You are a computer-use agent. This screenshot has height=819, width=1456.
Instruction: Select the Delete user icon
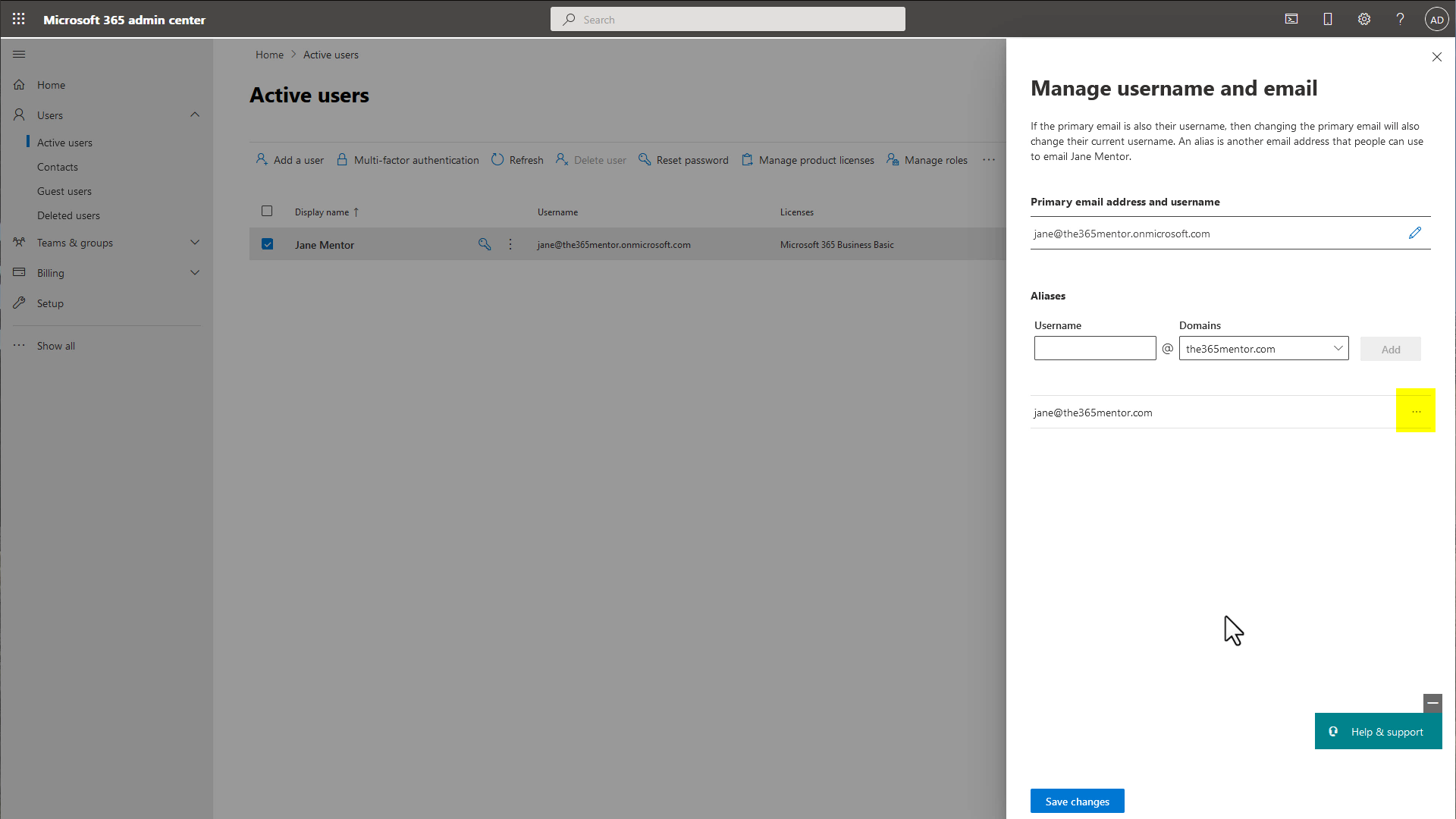coord(562,159)
